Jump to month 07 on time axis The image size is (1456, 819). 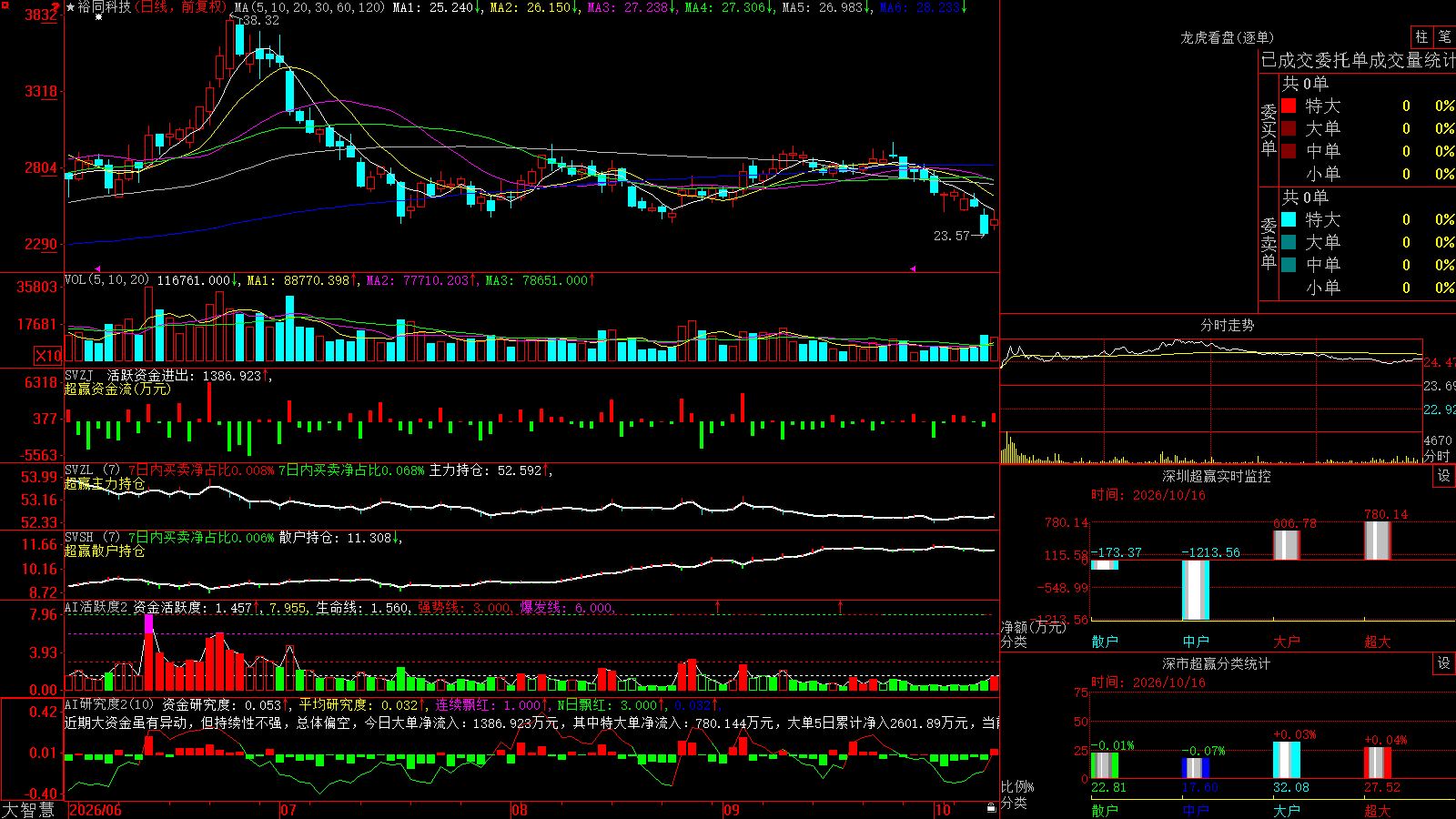[x=288, y=810]
